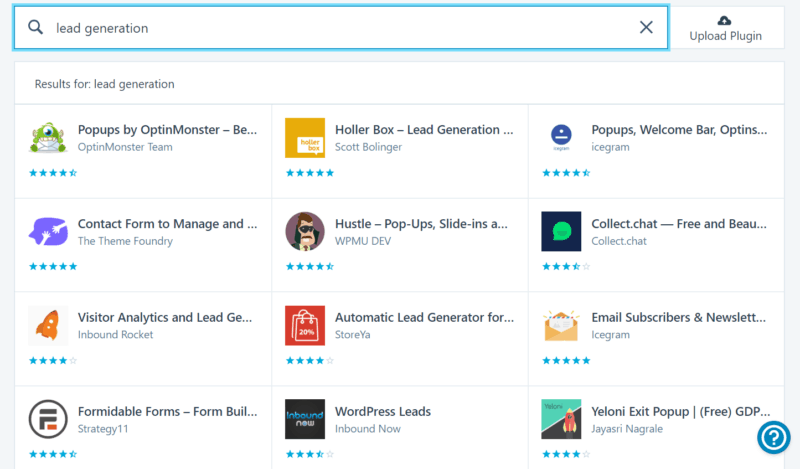Open Automatic Lead Generator plugin title
Image resolution: width=800 pixels, height=469 pixels.
[424, 317]
